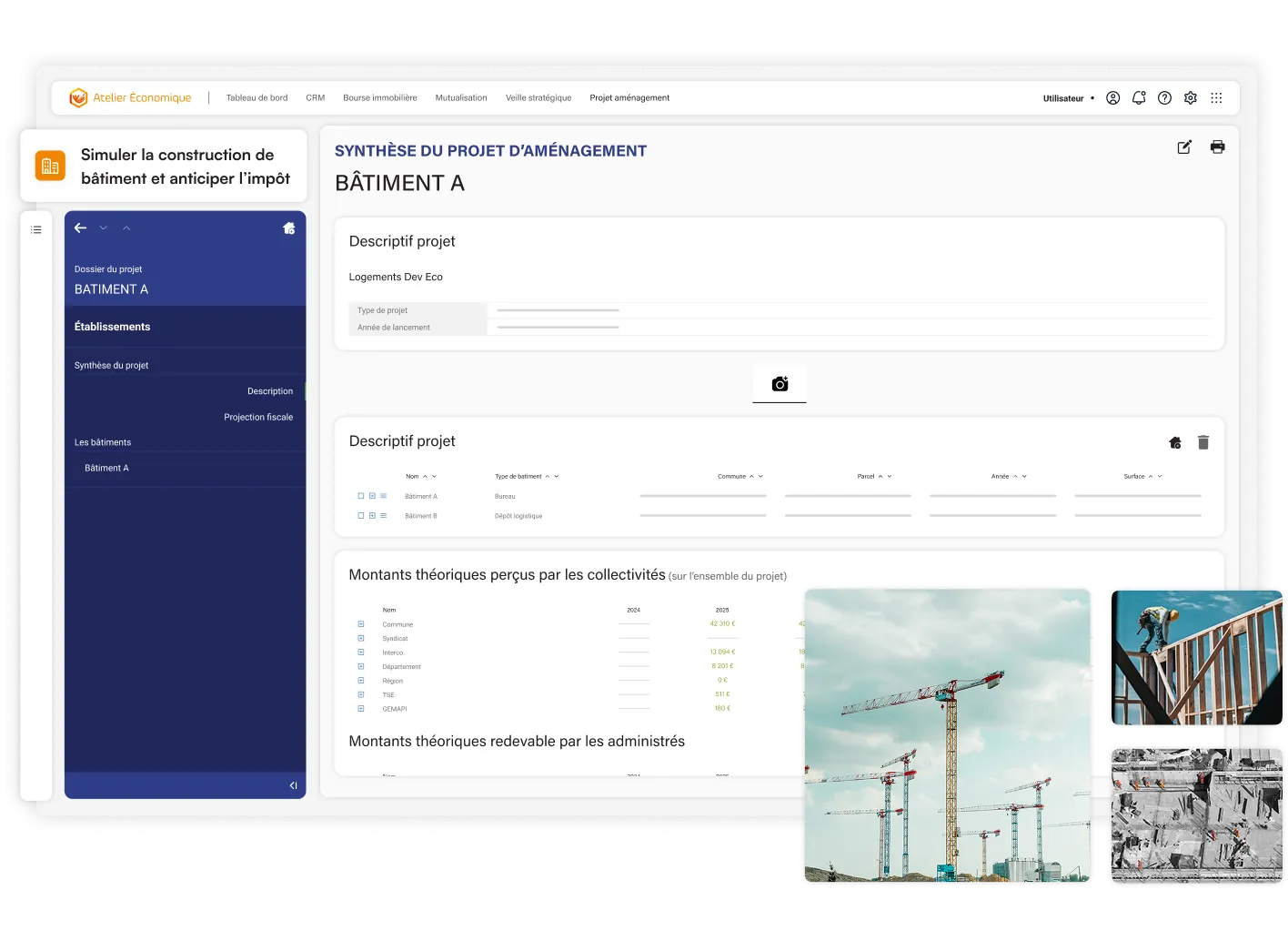This screenshot has width=1288, height=951.
Task: Click the Atelier Économique logo
Action: [130, 97]
